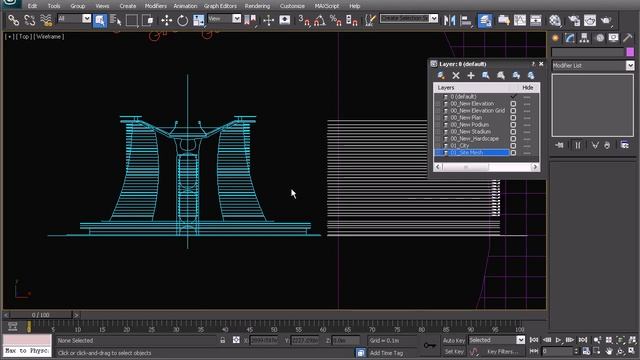The width and height of the screenshot is (640, 360).
Task: Click the Render Production teapot icon
Action: click(x=606, y=20)
